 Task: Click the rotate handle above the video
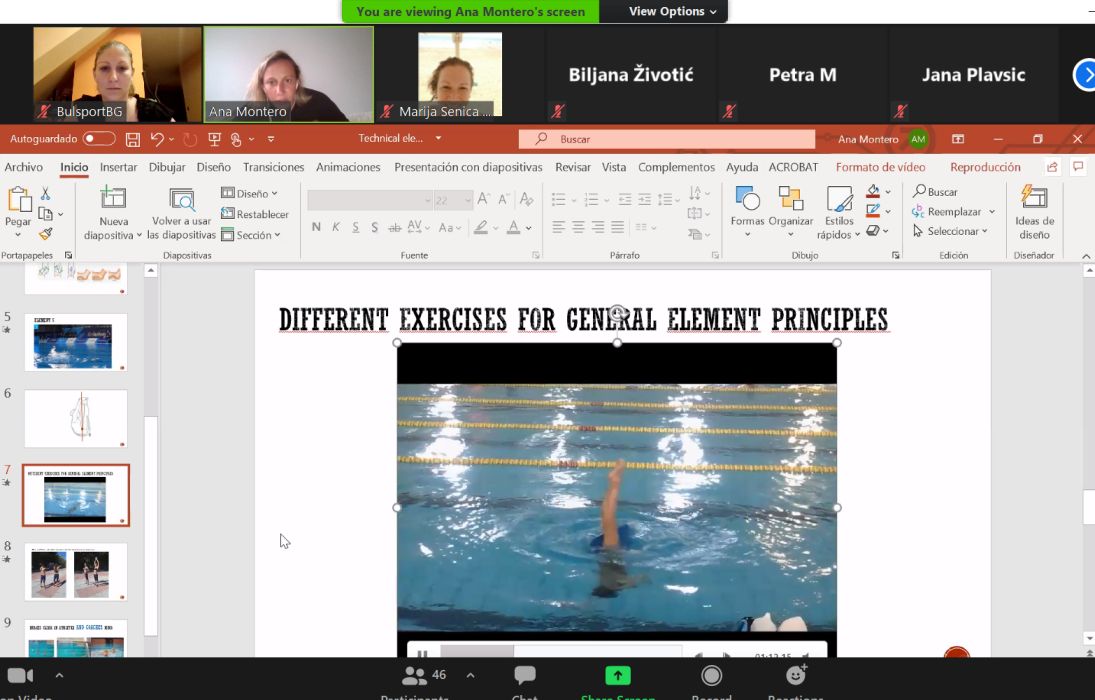(x=617, y=313)
